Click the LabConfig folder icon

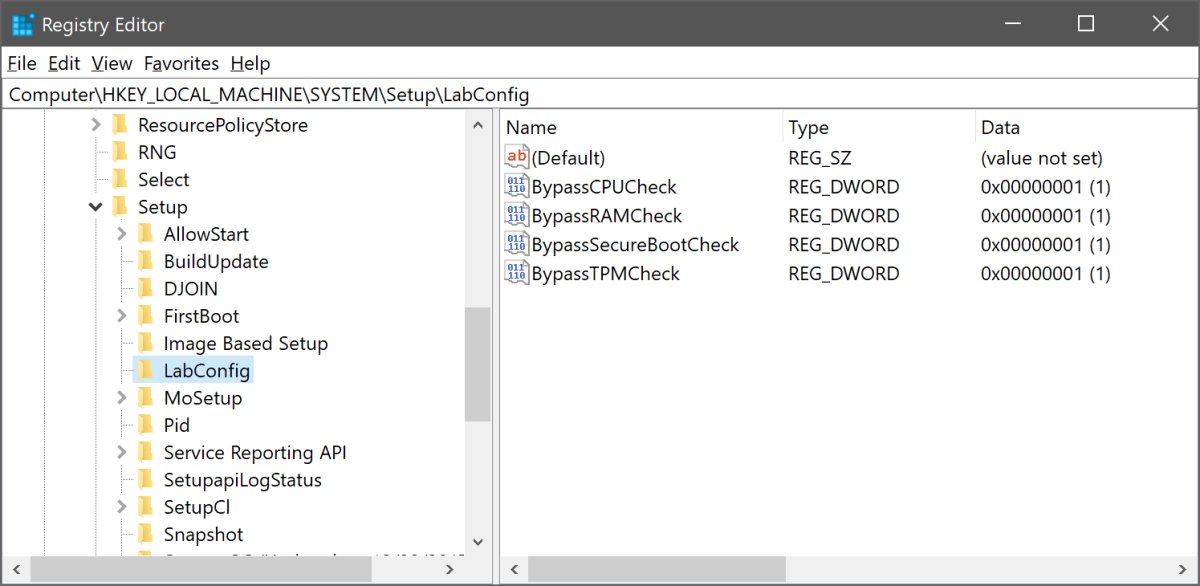[x=145, y=371]
